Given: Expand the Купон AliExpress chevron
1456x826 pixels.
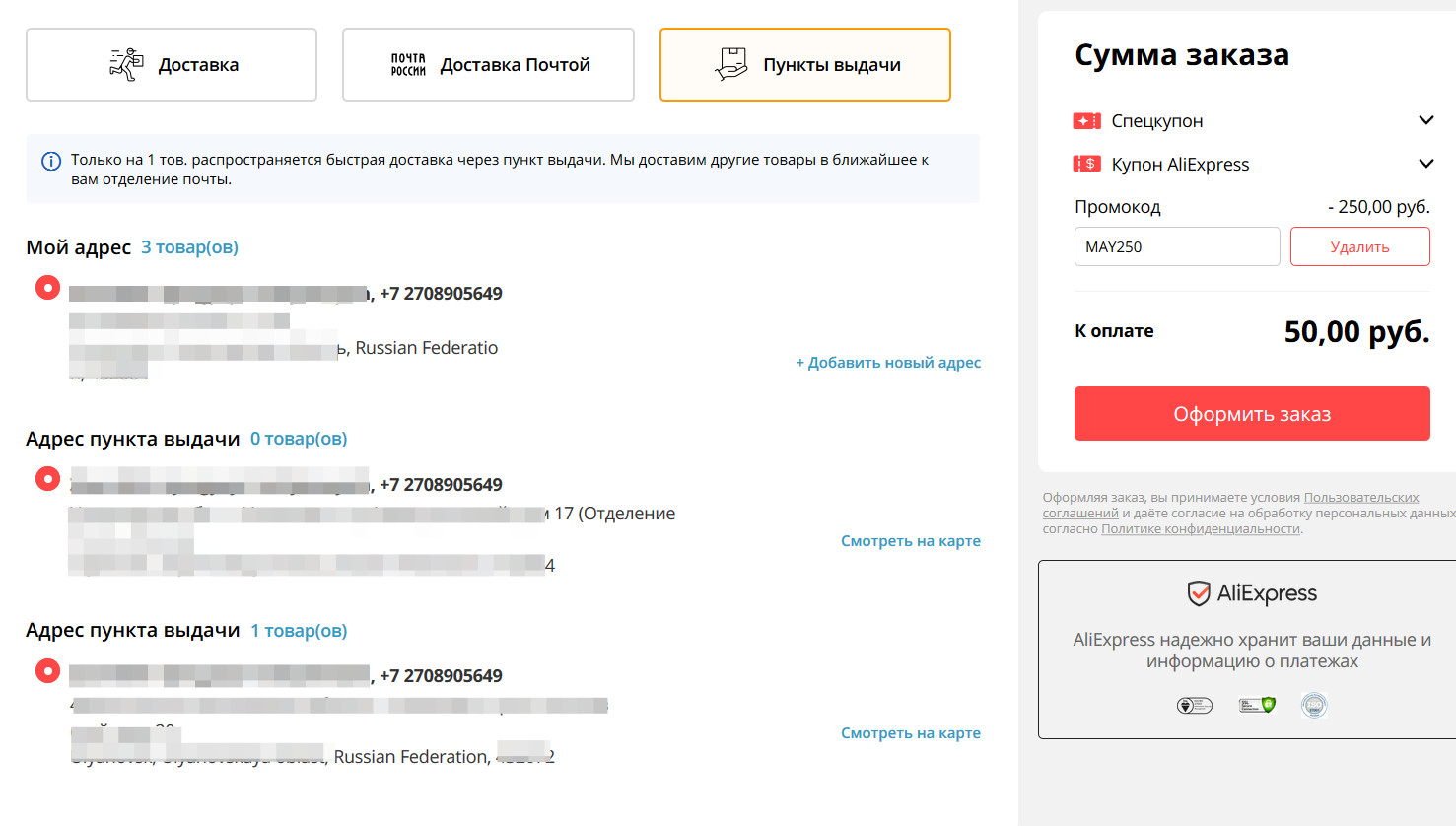Looking at the screenshot, I should pos(1425,164).
